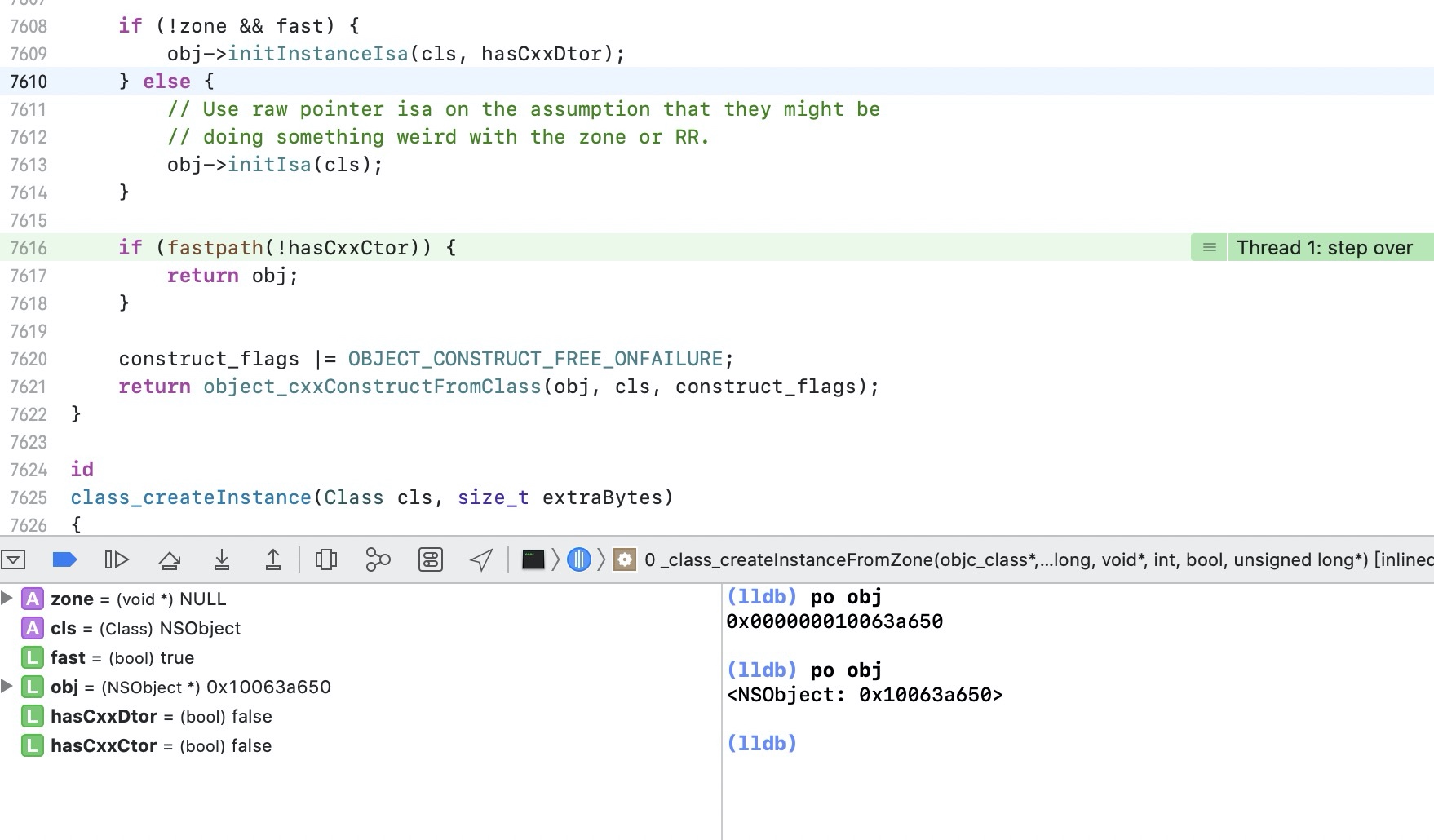
Task: Click the fastpath macro on line 7616
Action: tap(215, 248)
